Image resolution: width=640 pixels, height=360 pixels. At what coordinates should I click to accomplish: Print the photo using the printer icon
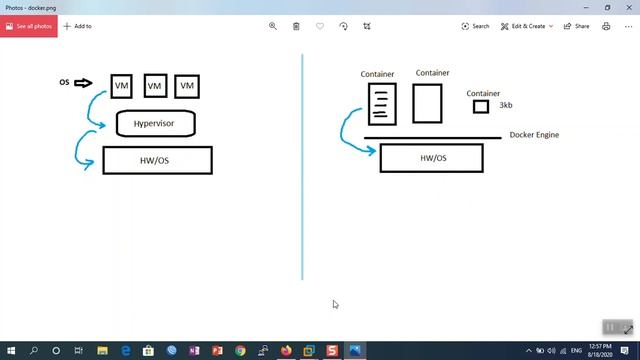click(x=606, y=26)
